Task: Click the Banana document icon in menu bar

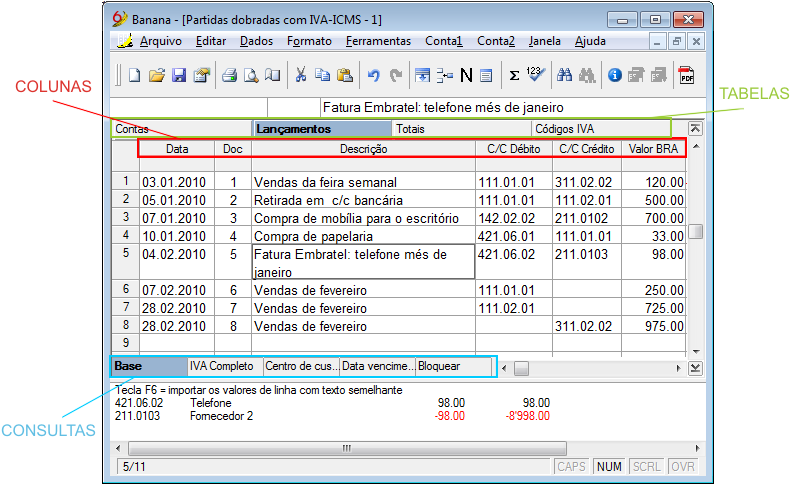Action: pos(124,41)
